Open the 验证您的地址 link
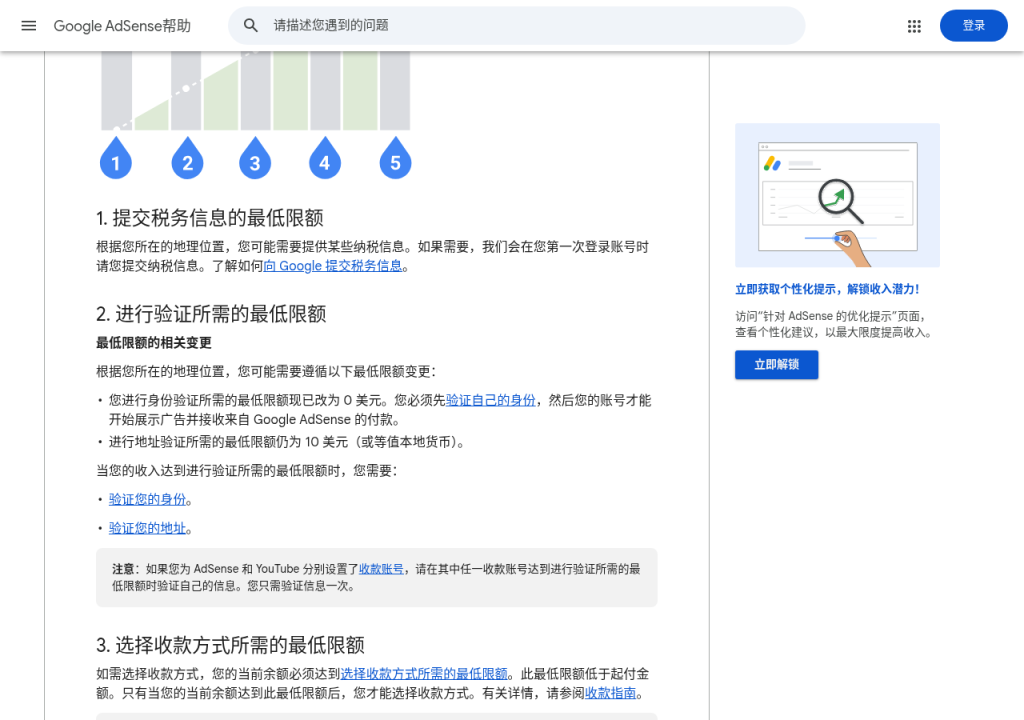Viewport: 1024px width, 720px height. coord(148,528)
